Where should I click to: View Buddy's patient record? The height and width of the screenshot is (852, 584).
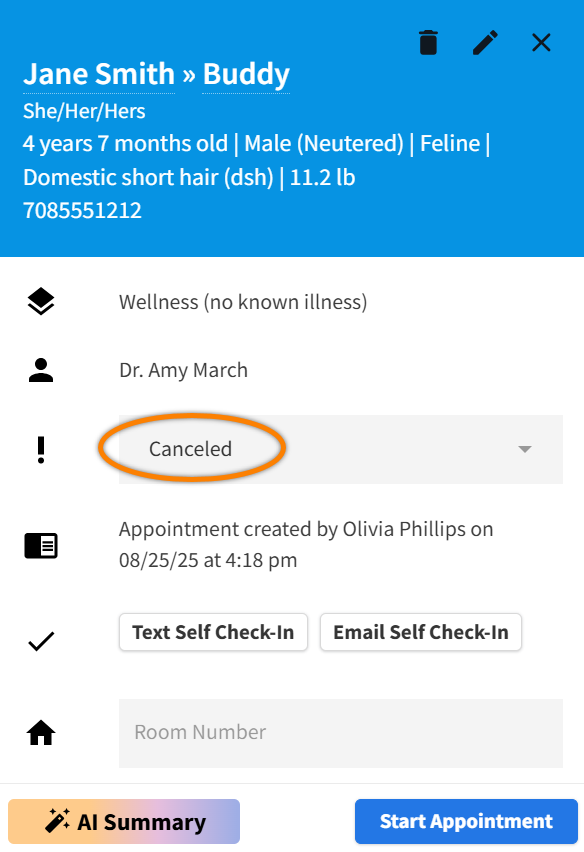point(245,75)
